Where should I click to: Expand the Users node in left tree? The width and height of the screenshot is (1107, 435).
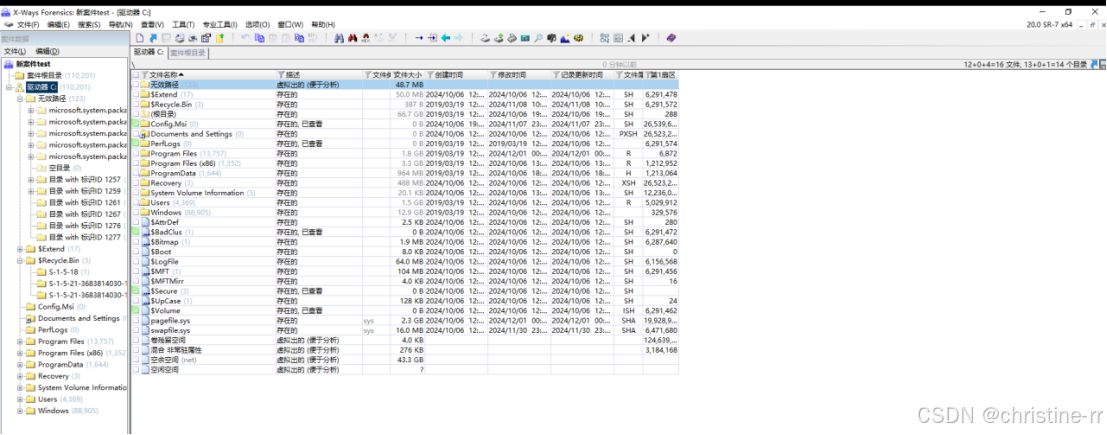(20, 400)
